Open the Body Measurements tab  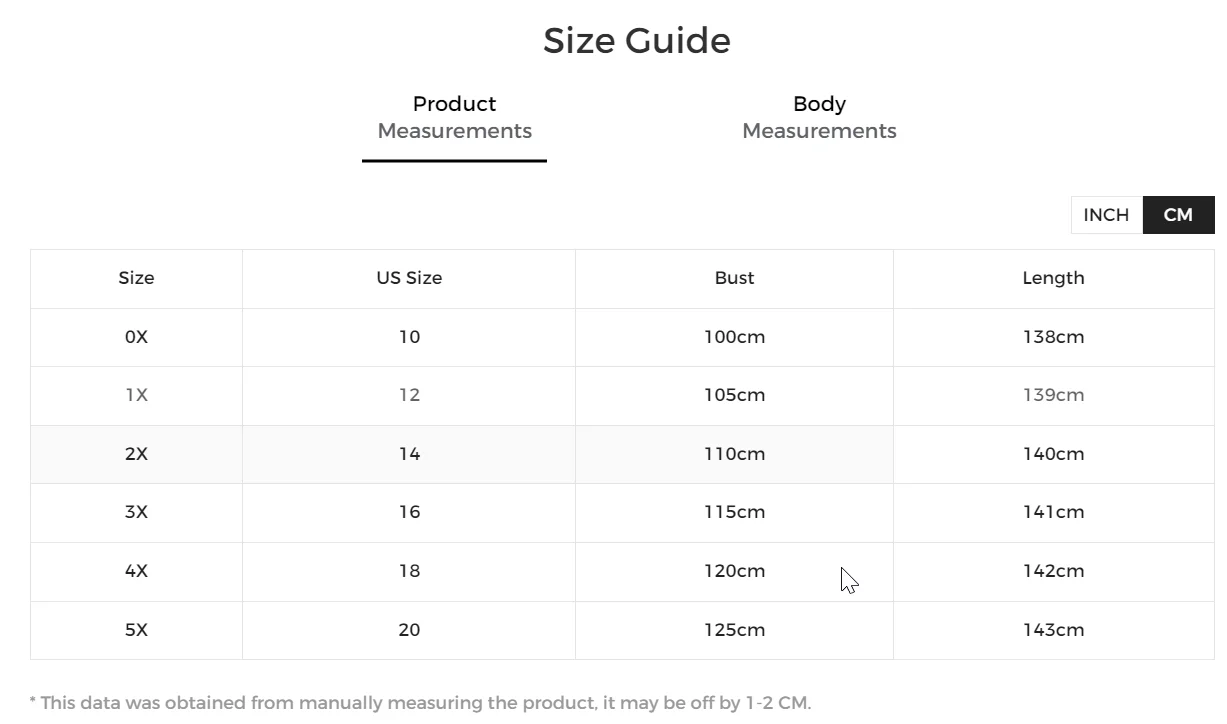point(819,118)
